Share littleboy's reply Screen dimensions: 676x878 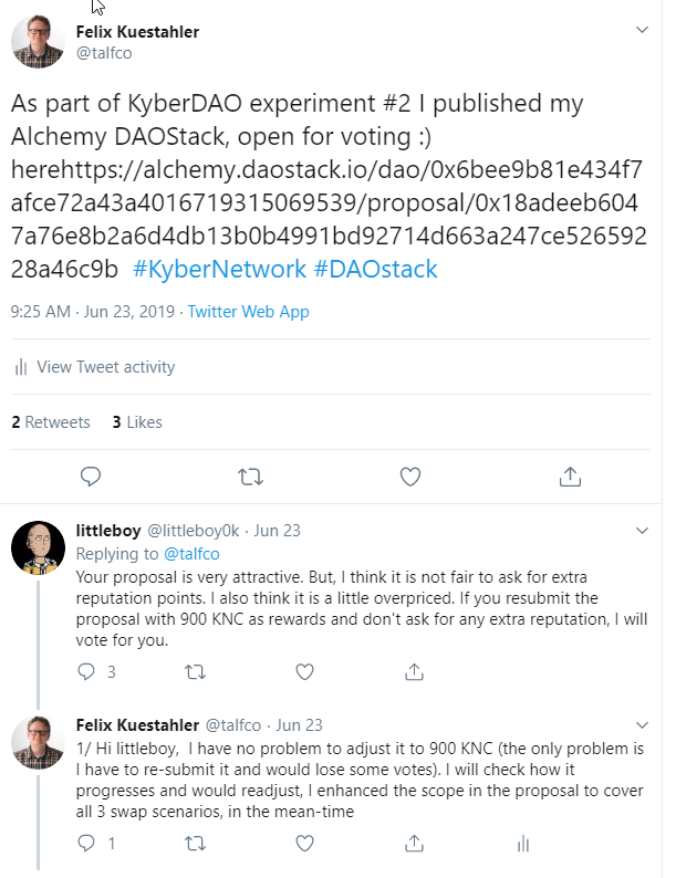pyautogui.click(x=414, y=672)
